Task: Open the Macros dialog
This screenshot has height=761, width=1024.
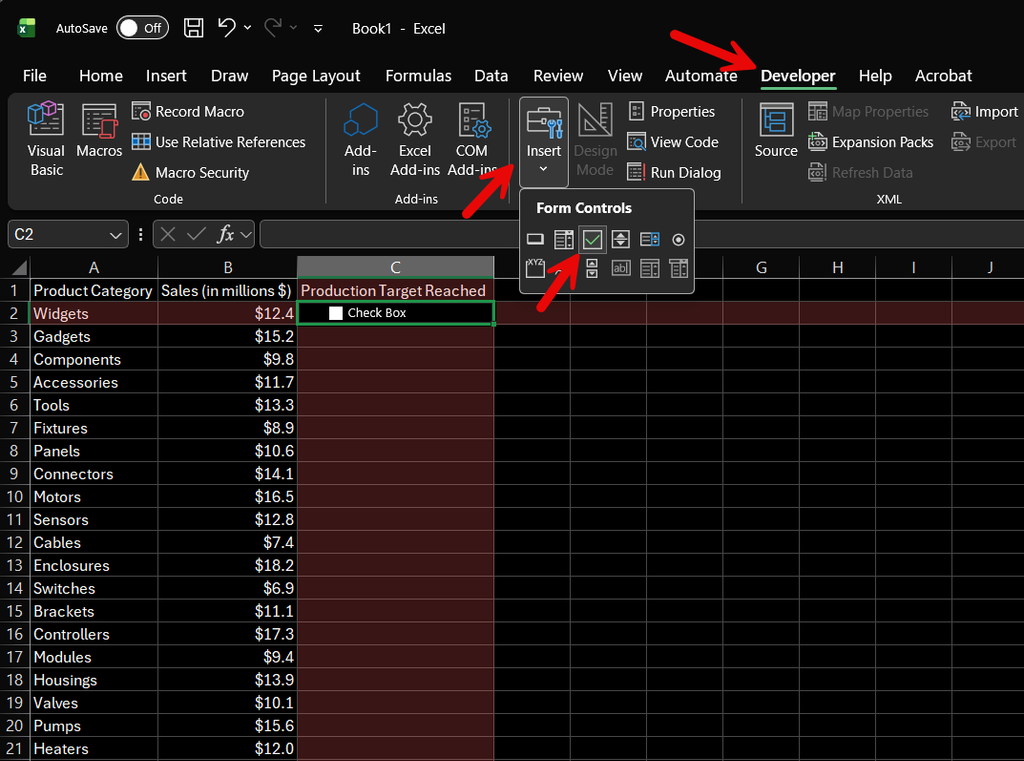Action: [x=99, y=131]
